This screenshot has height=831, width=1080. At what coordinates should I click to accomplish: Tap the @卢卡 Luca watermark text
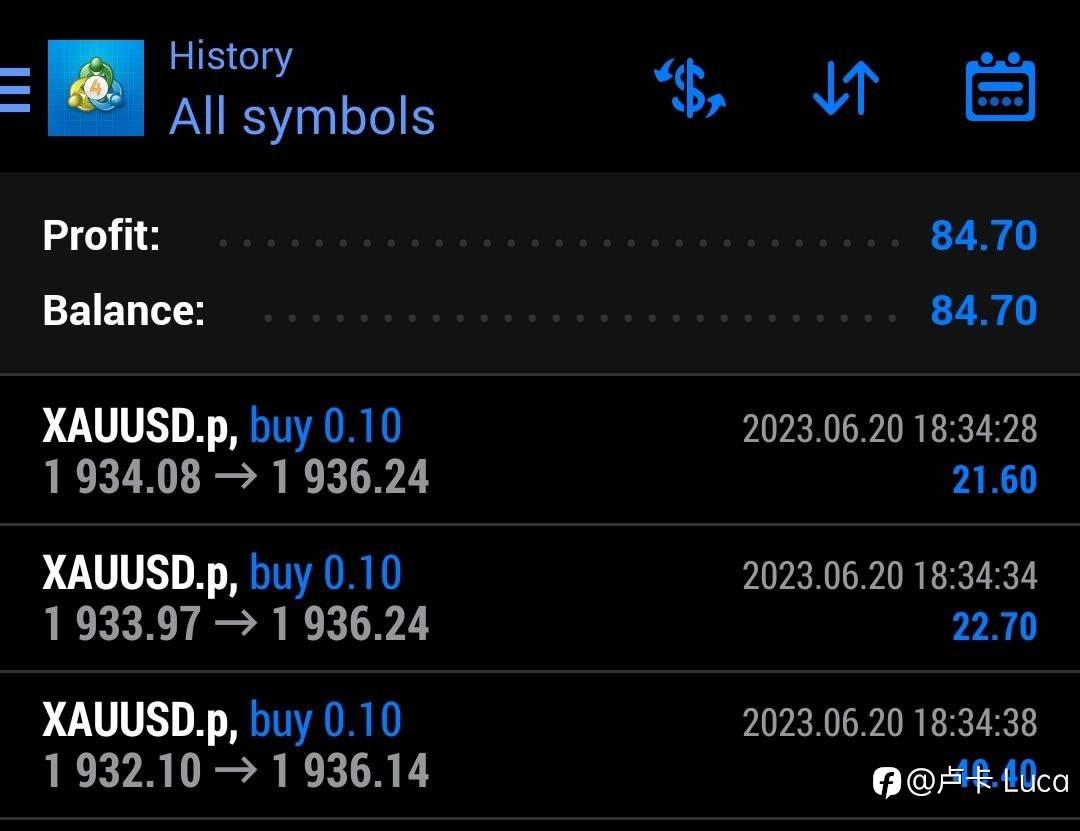988,781
